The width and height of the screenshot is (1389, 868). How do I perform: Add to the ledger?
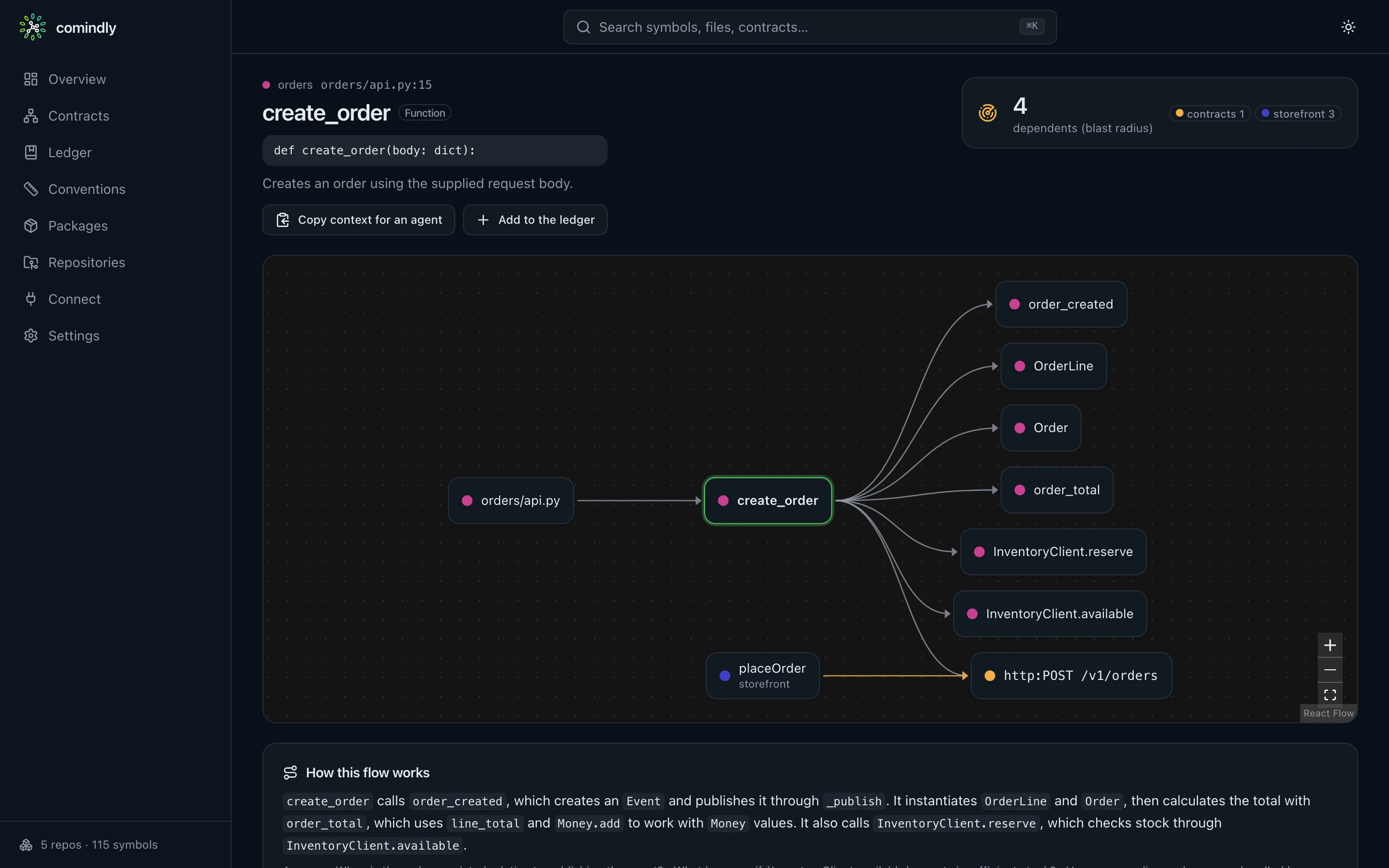click(535, 220)
